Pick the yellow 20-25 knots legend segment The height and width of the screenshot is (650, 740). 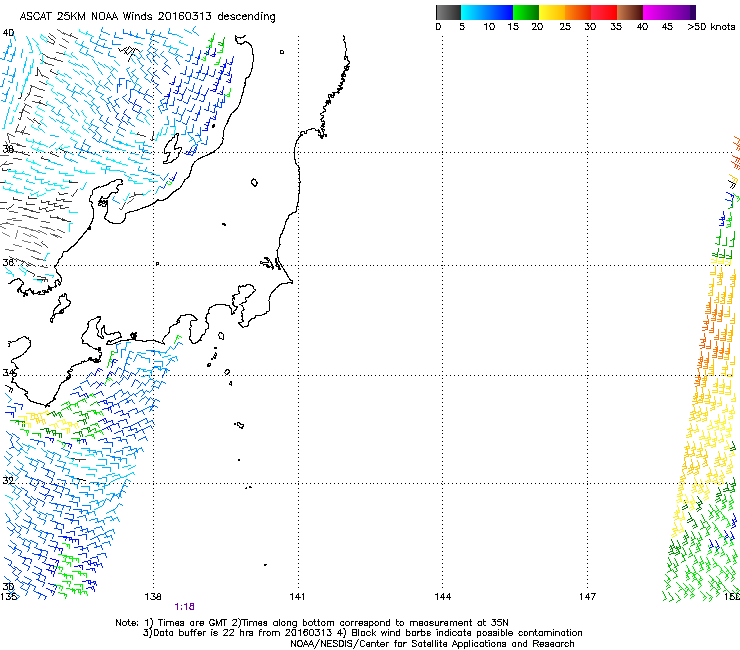pyautogui.click(x=552, y=12)
